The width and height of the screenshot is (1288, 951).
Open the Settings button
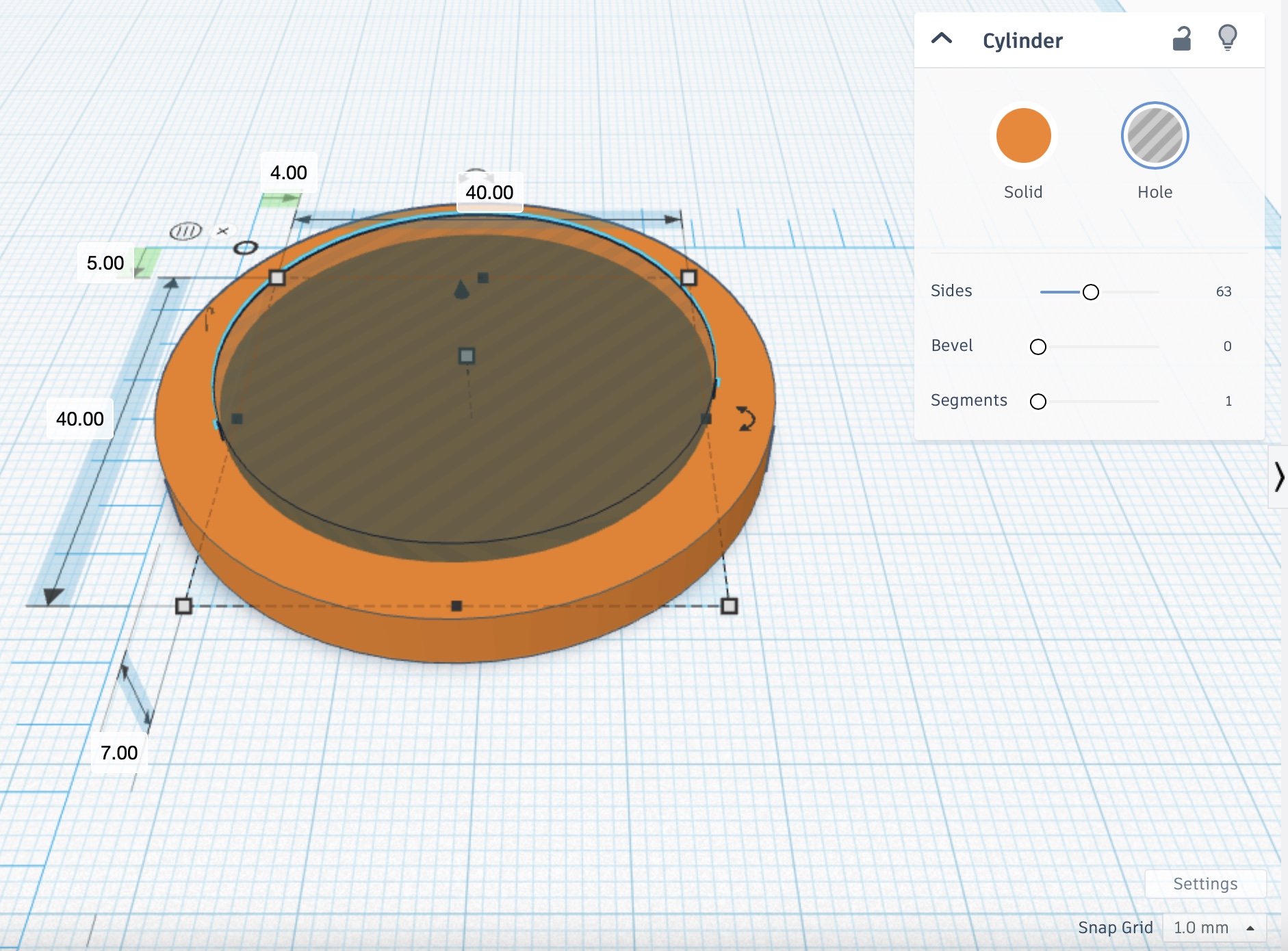pos(1205,884)
